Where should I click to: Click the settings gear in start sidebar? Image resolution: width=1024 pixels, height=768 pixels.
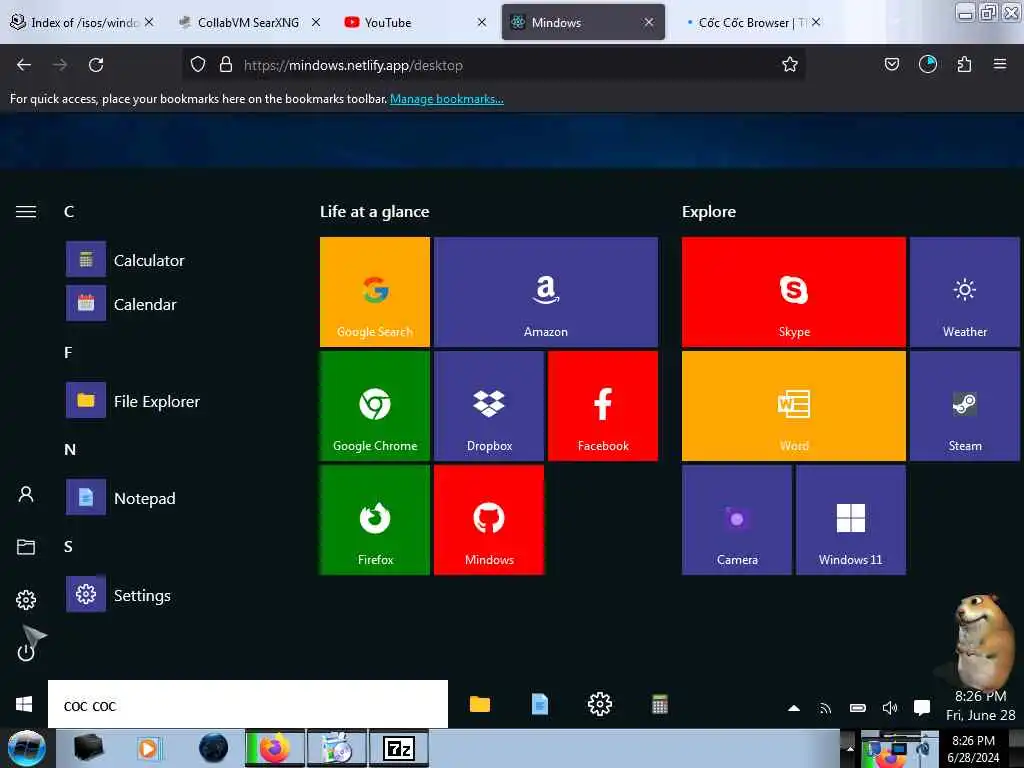click(26, 600)
